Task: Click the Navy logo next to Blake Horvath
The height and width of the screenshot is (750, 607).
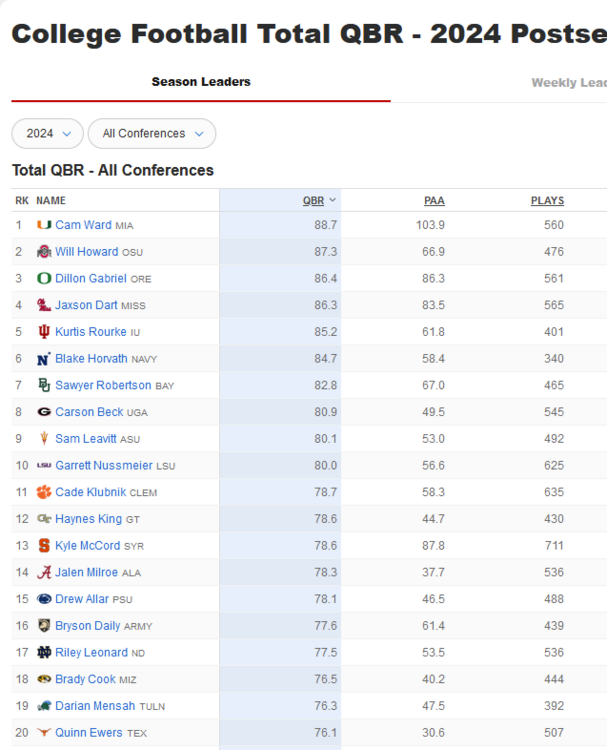Action: coord(44,359)
